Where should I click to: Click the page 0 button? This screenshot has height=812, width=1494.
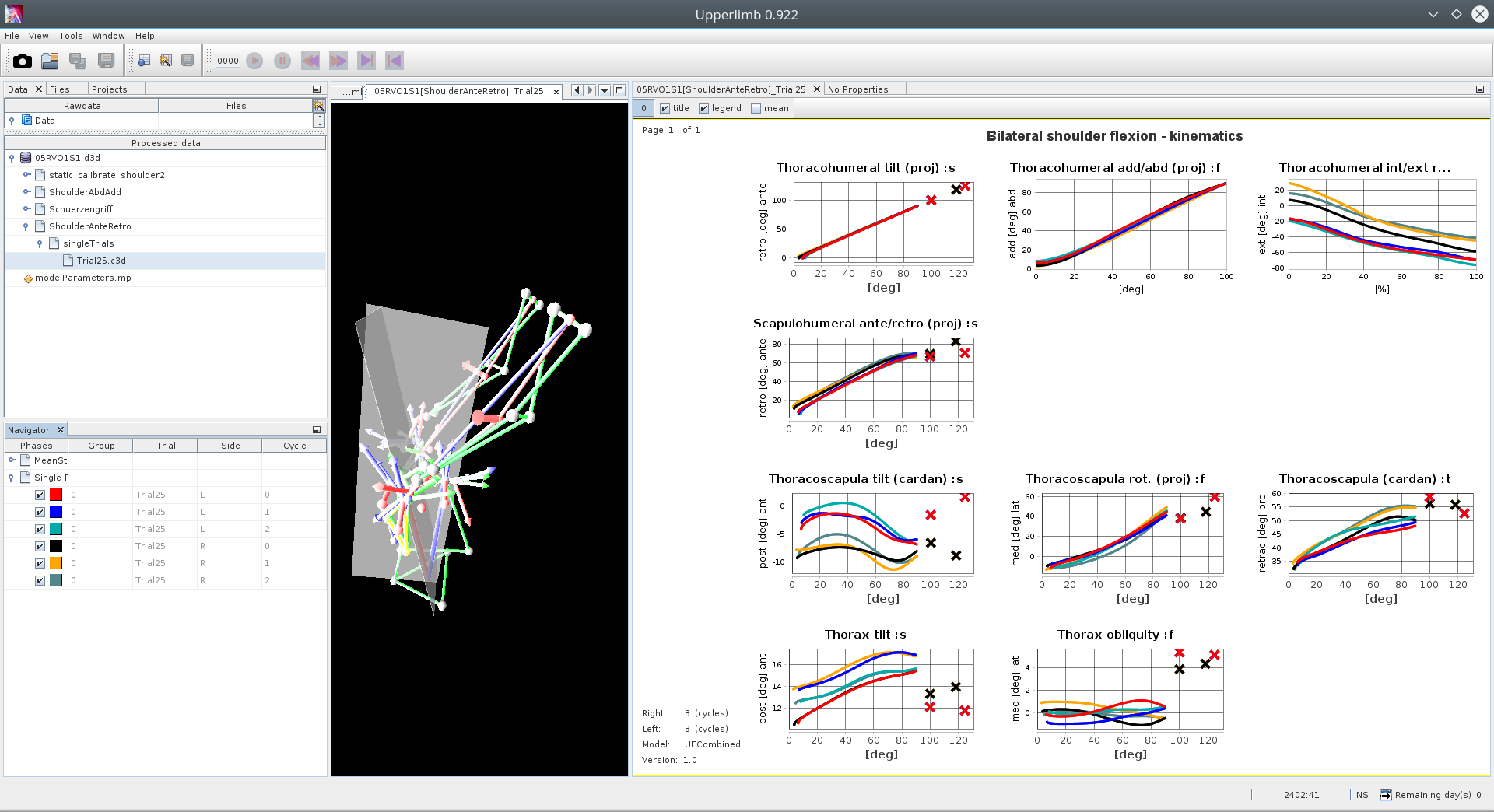(x=644, y=109)
